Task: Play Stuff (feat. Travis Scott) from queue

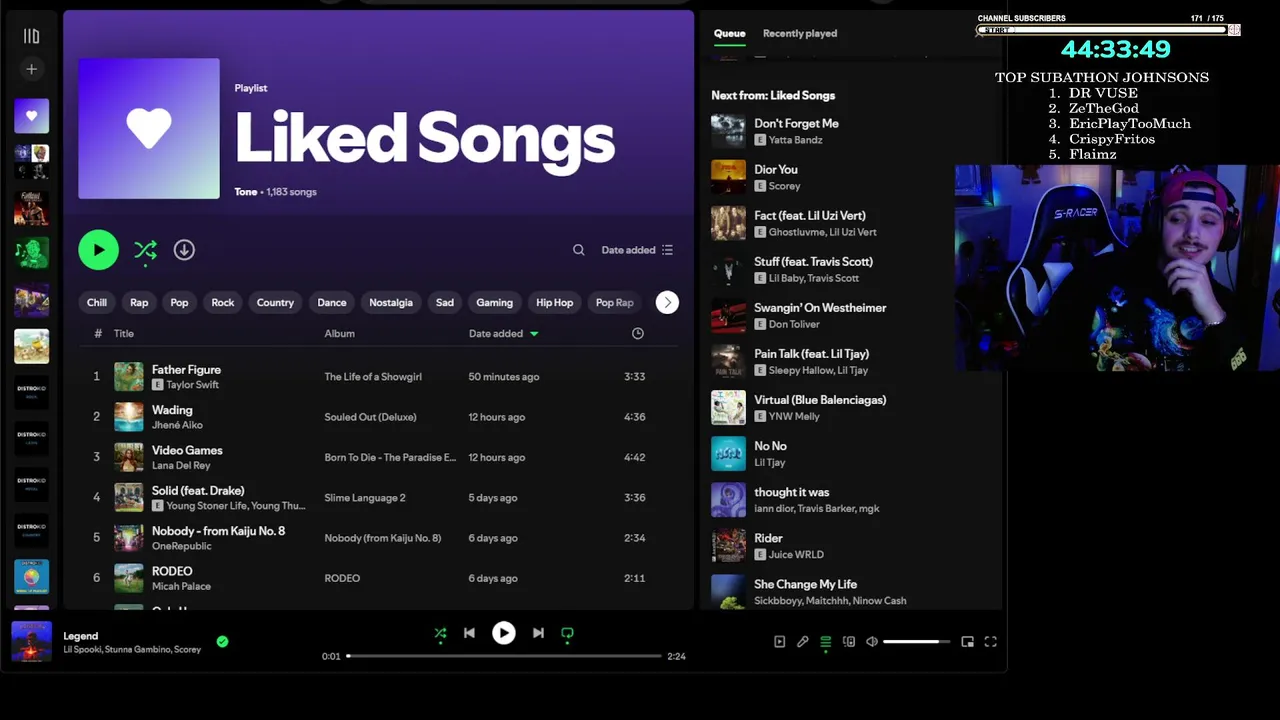Action: click(x=850, y=269)
